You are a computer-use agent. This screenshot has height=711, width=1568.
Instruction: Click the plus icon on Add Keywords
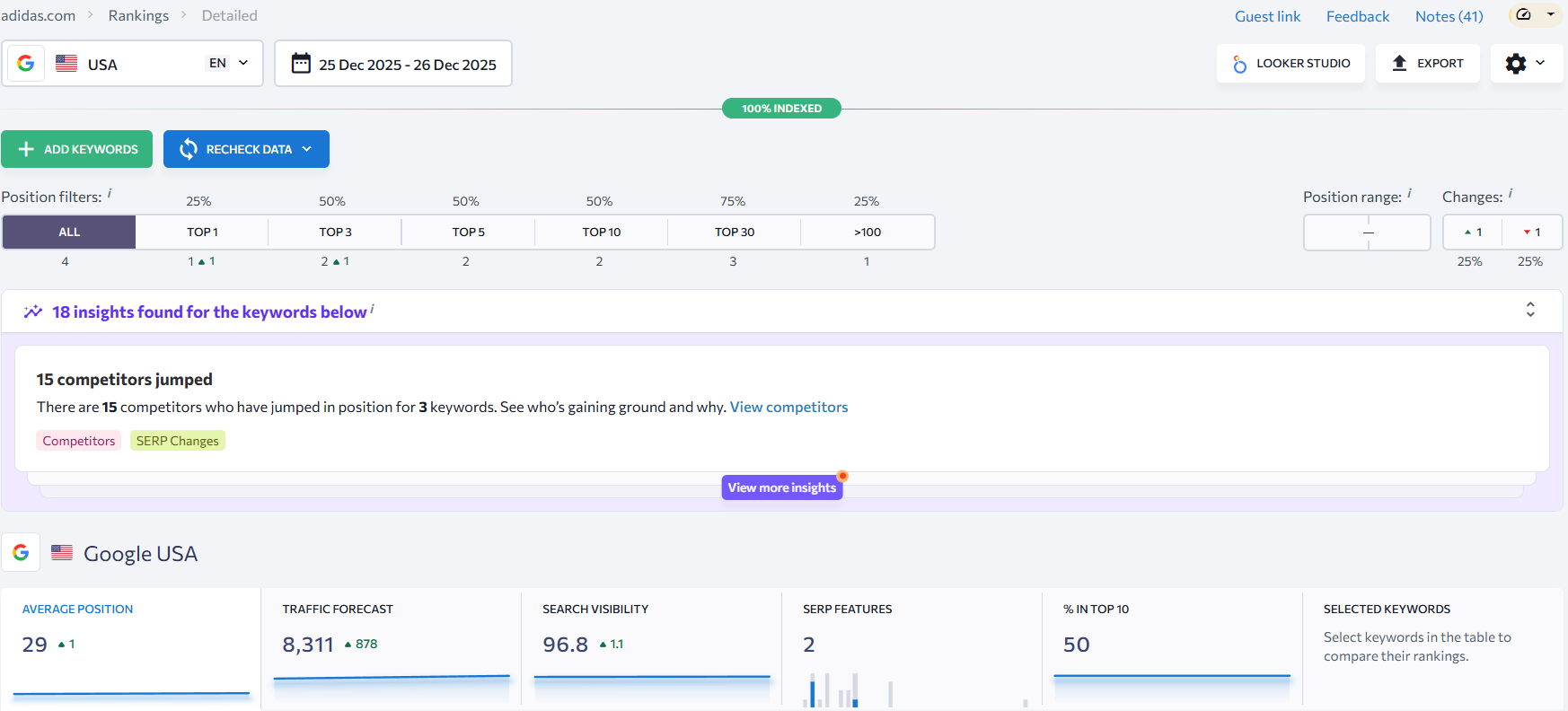pos(26,149)
